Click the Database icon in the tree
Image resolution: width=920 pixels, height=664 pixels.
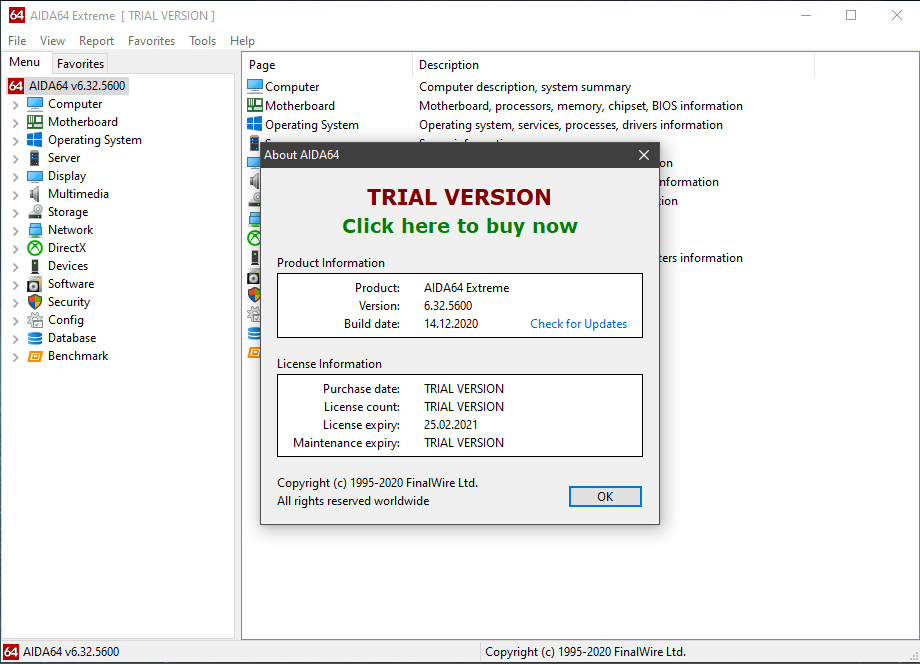(35, 338)
